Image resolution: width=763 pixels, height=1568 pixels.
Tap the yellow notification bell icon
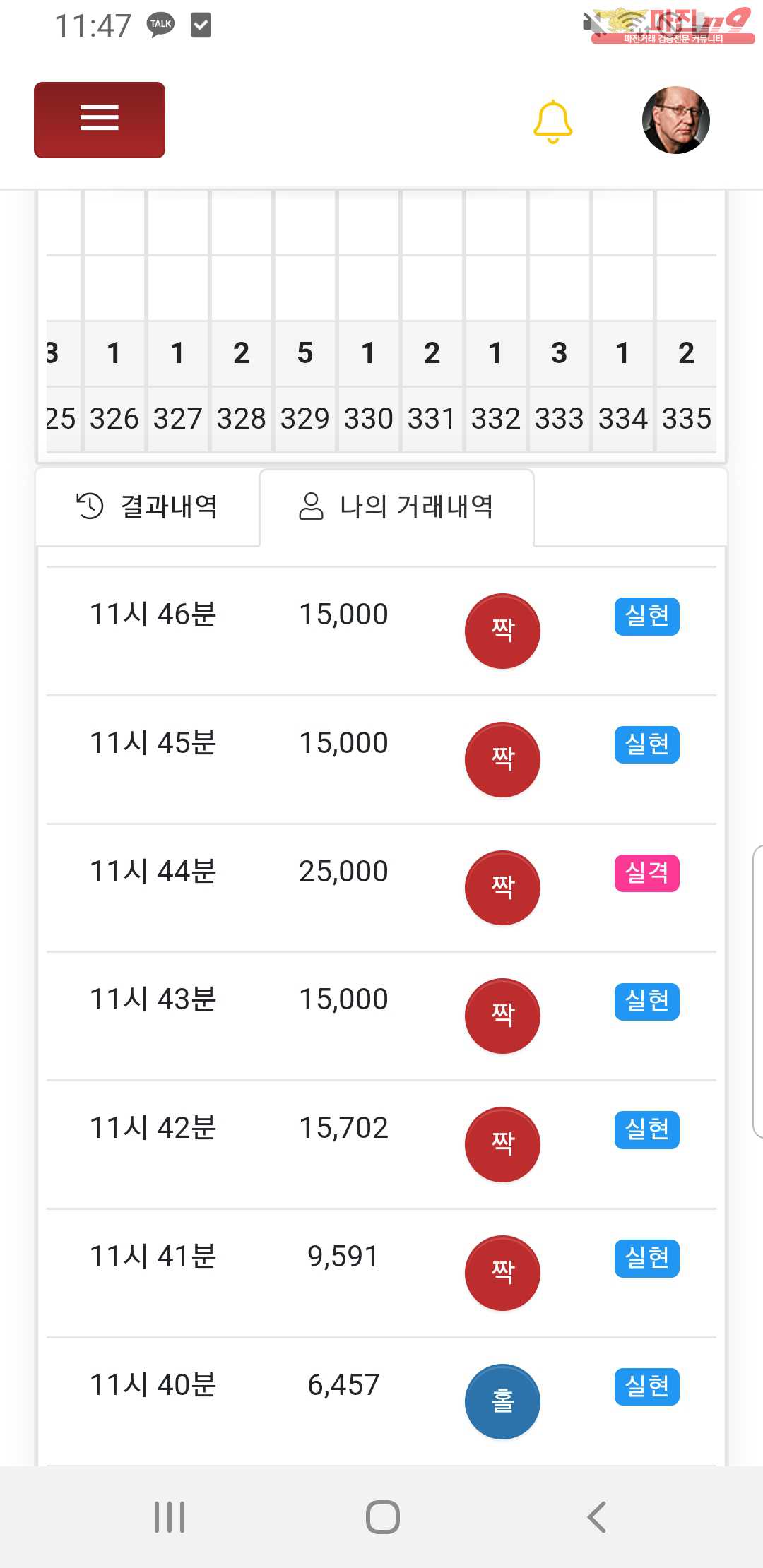click(552, 121)
